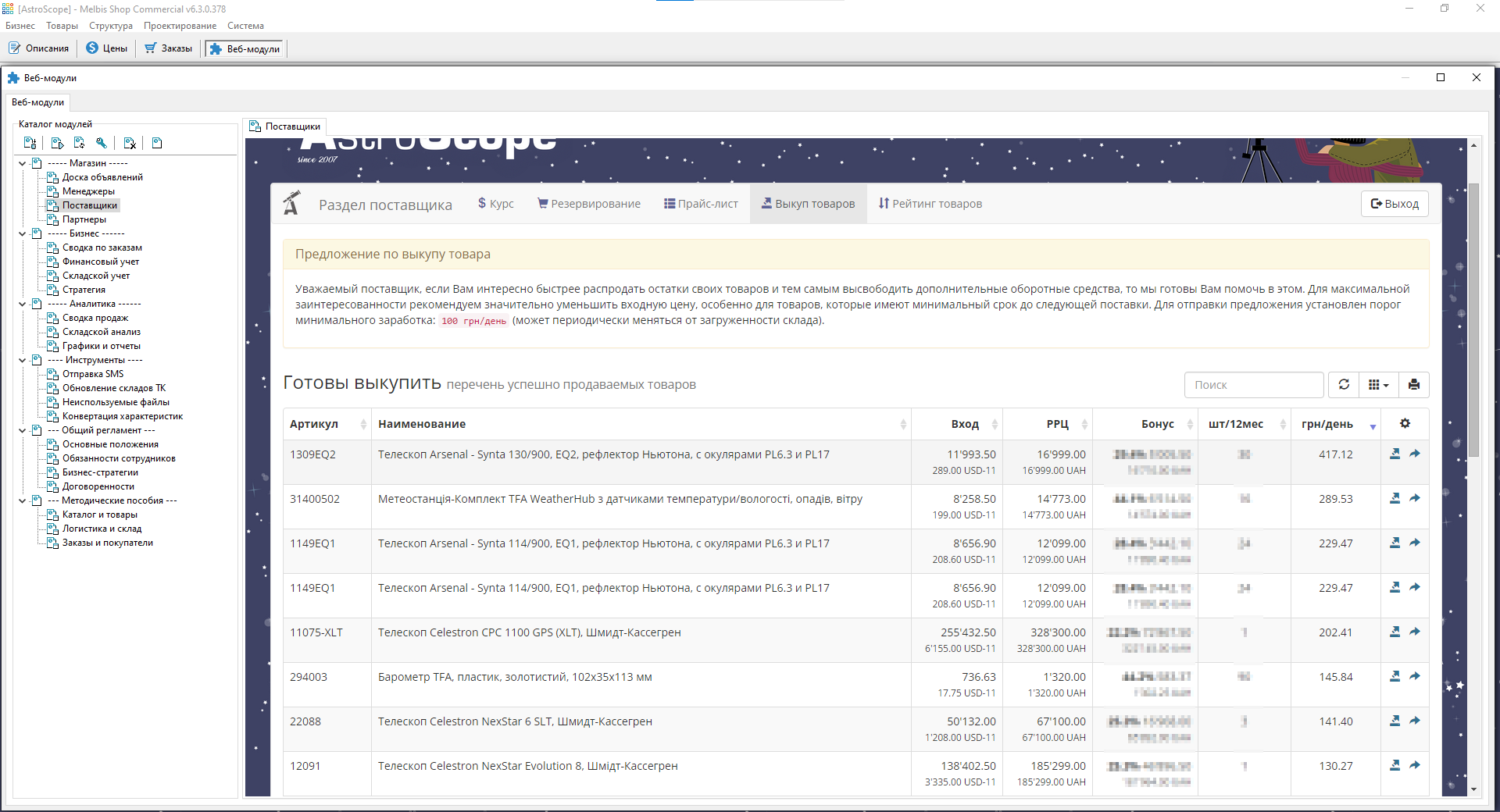Collapse the Аналитика tree group
The width and height of the screenshot is (1500, 812).
pyautogui.click(x=23, y=304)
